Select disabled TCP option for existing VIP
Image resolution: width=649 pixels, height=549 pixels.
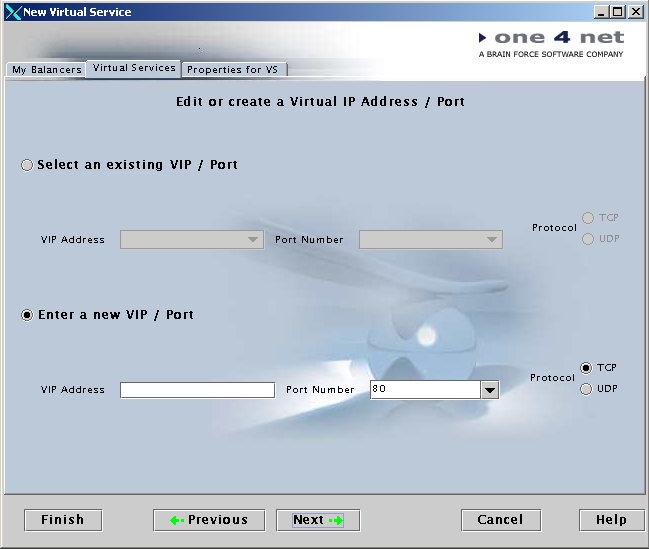(x=588, y=218)
